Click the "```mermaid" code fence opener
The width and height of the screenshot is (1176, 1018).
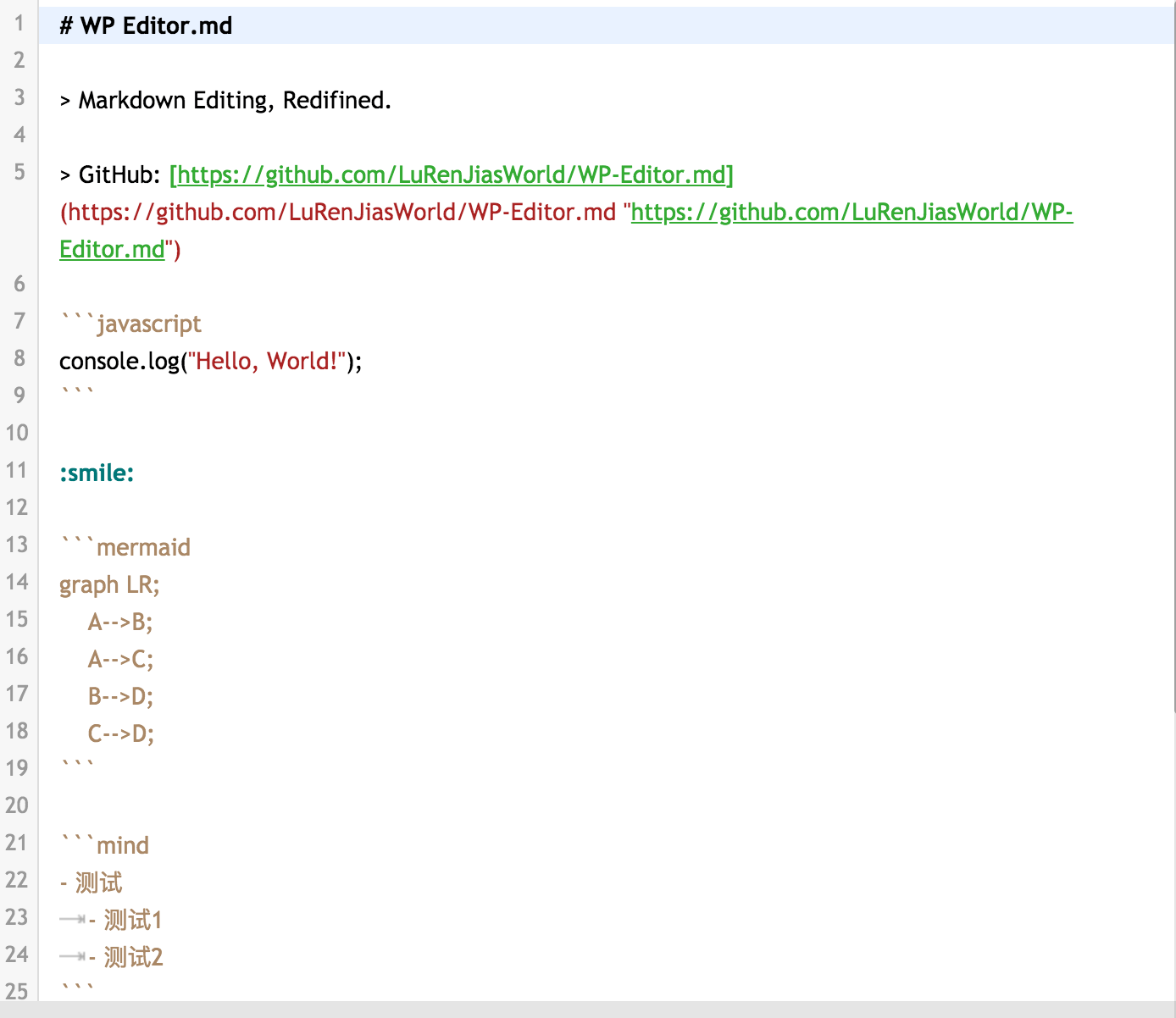point(125,547)
